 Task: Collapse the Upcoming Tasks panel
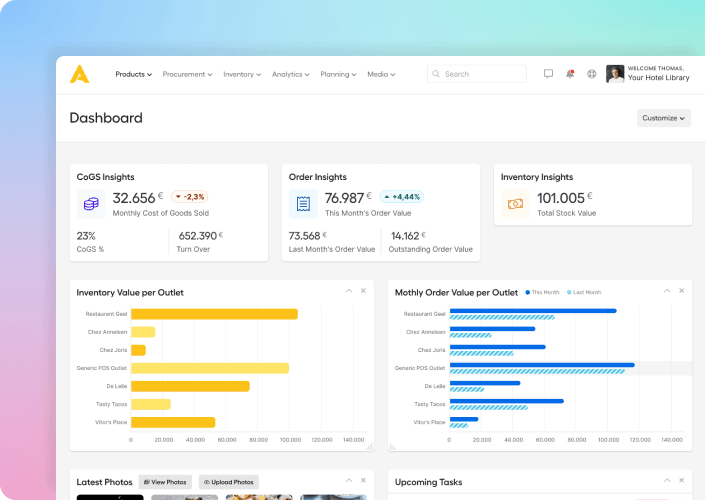coord(667,481)
